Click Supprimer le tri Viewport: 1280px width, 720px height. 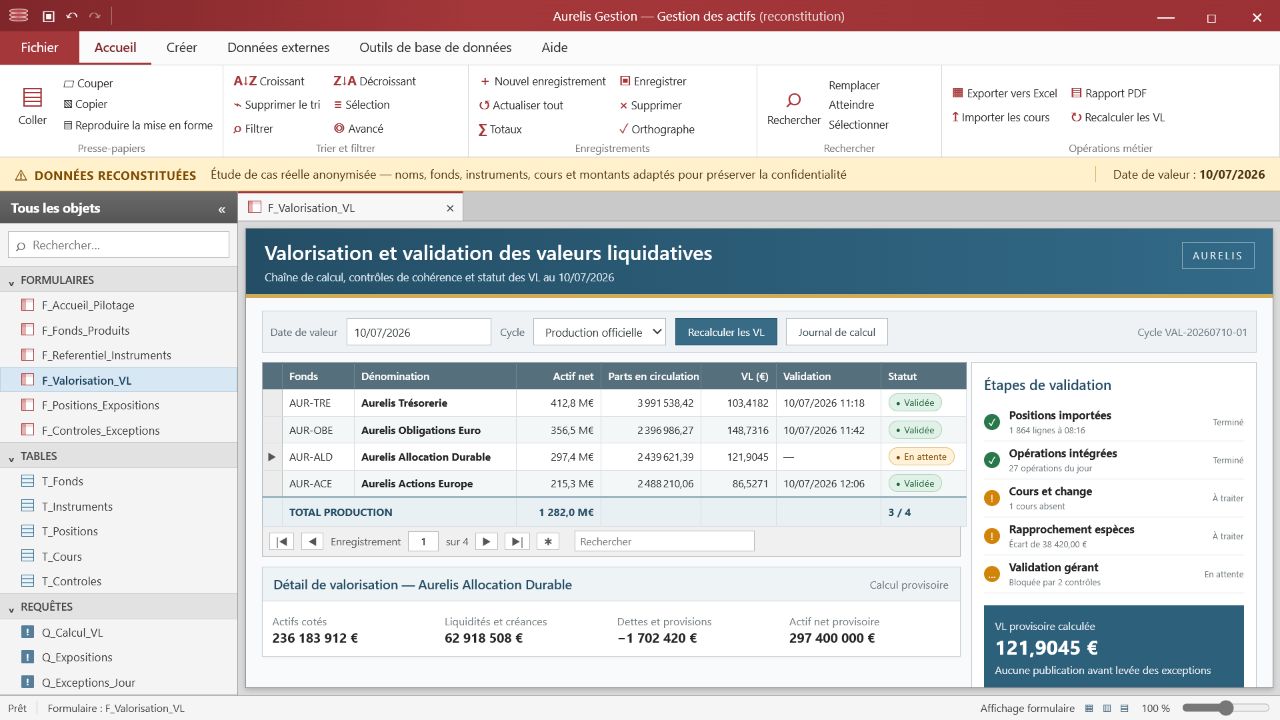pyautogui.click(x=276, y=105)
